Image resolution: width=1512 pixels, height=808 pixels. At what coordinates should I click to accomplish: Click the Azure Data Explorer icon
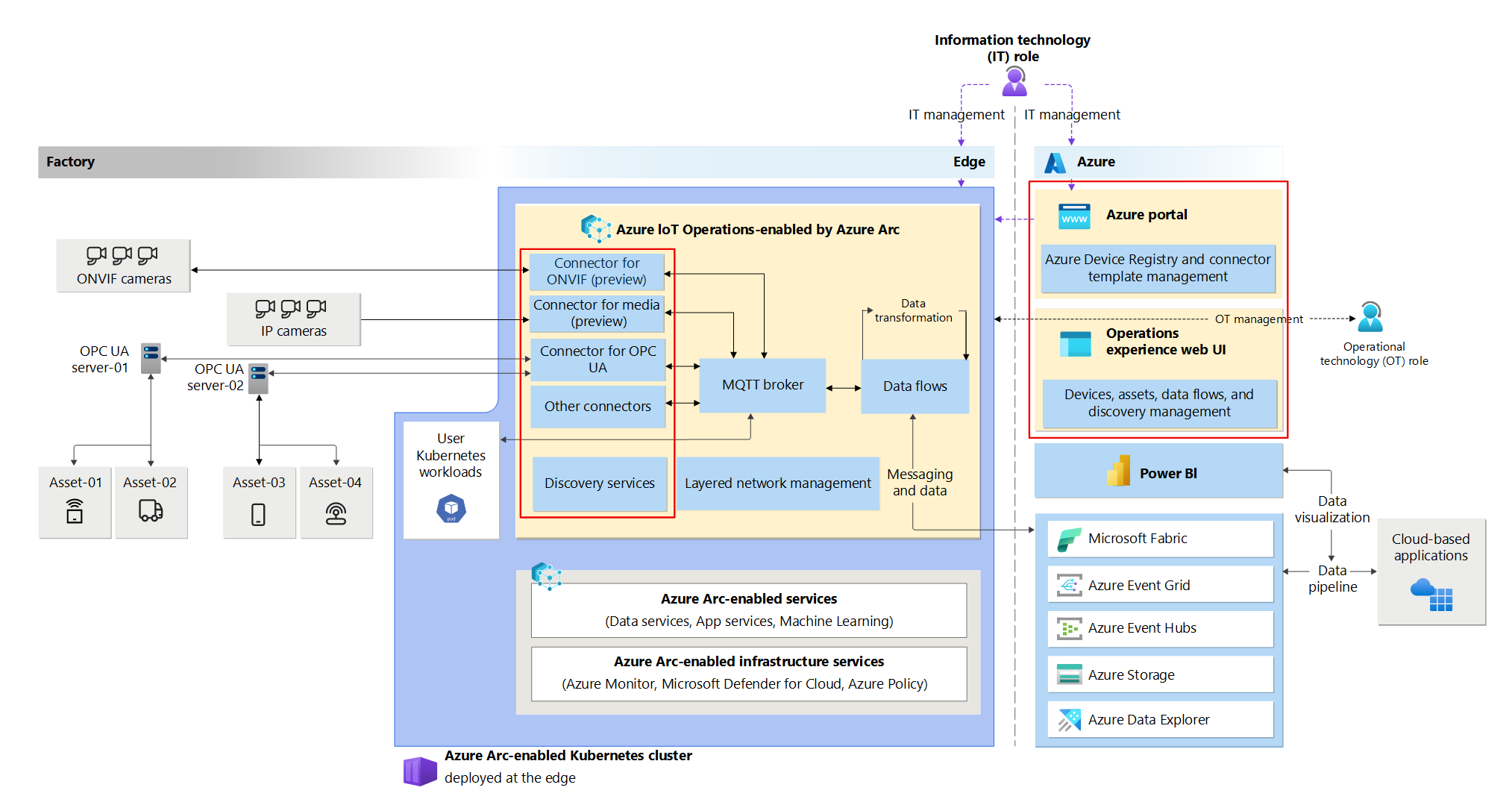(1069, 719)
